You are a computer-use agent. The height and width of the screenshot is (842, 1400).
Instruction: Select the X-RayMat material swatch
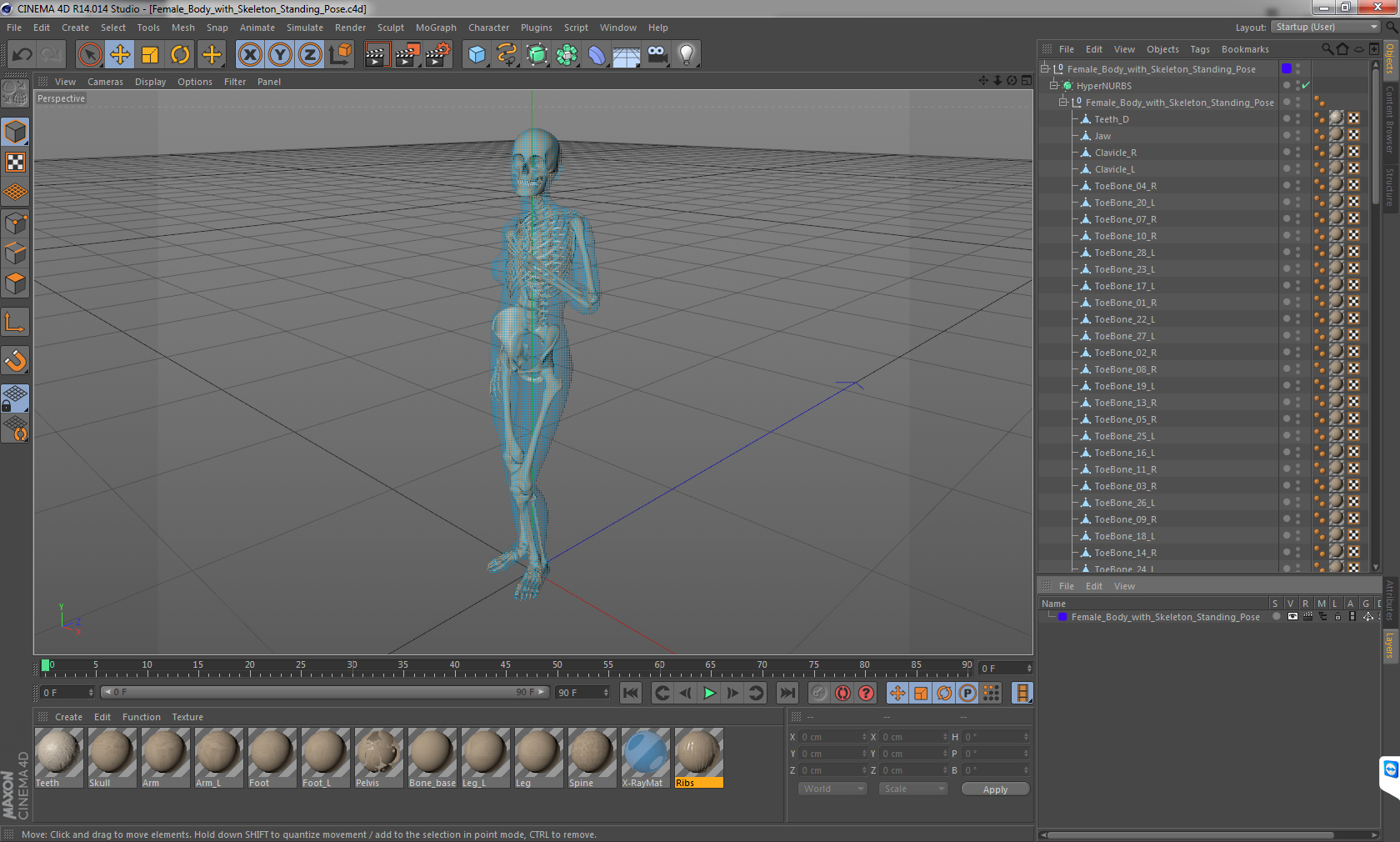click(645, 758)
